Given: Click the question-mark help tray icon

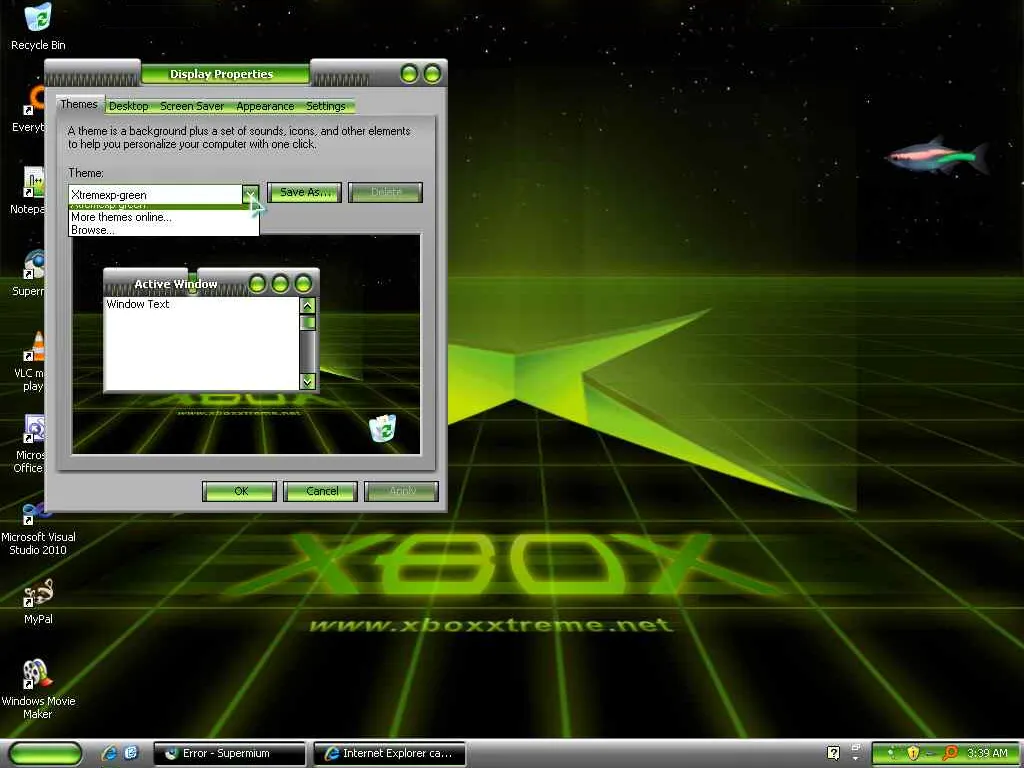Looking at the screenshot, I should coord(833,753).
